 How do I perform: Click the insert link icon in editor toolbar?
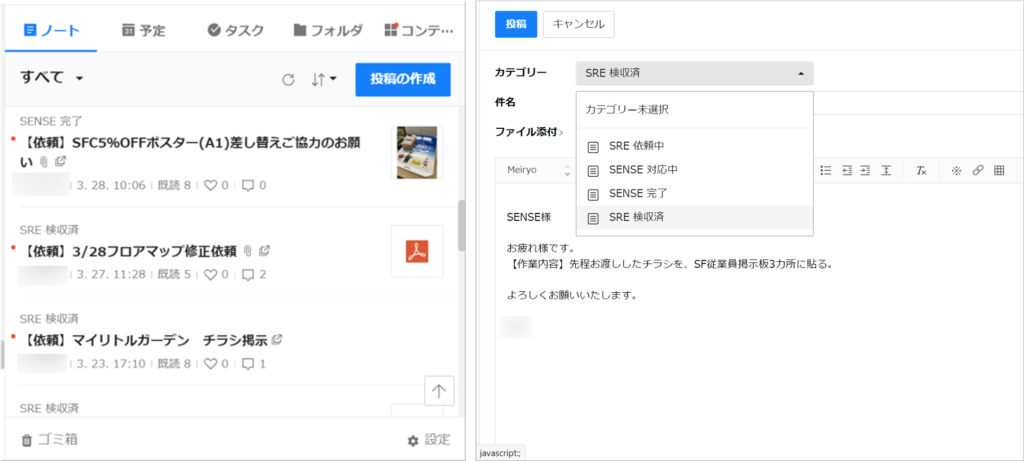977,170
